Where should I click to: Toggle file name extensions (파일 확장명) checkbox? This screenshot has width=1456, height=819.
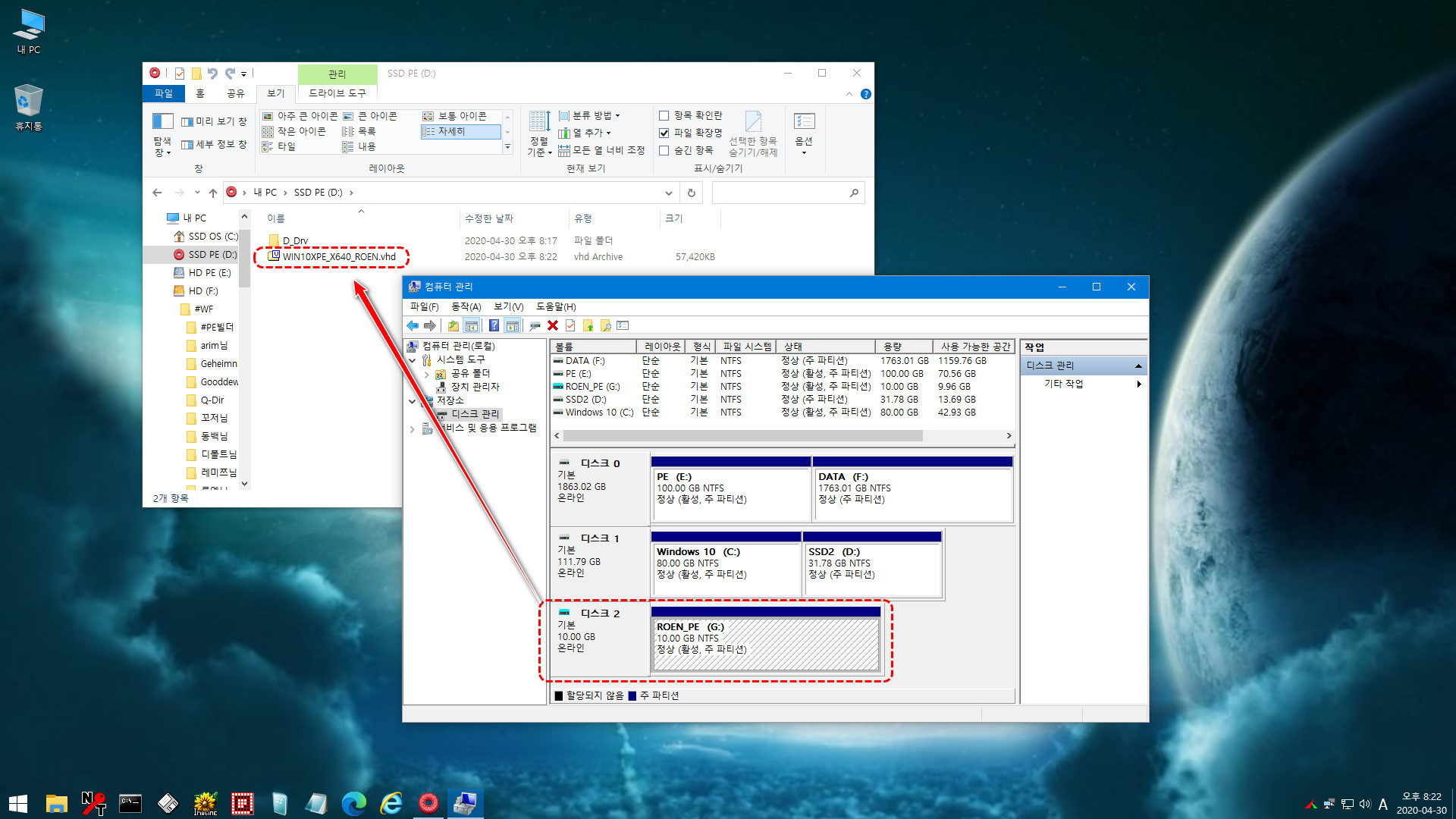coord(664,133)
